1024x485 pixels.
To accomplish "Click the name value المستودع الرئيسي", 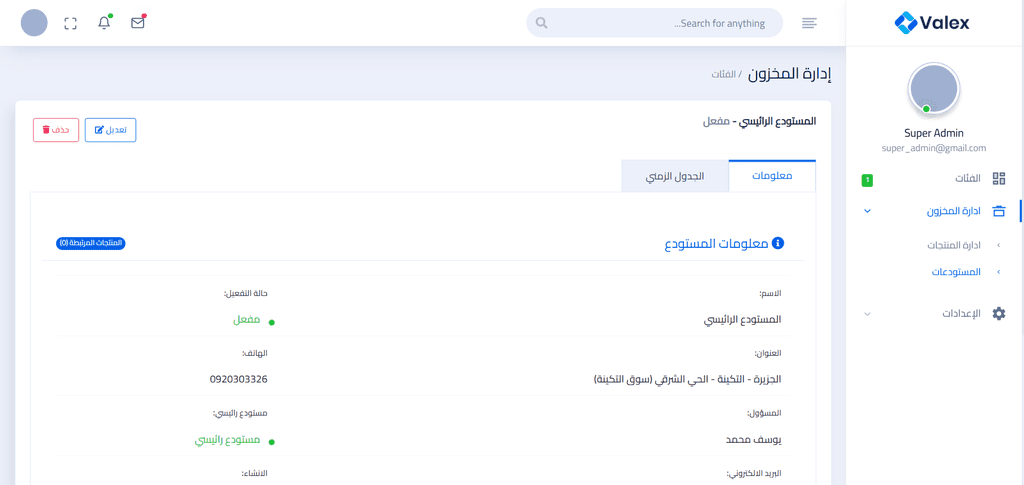I will [x=742, y=320].
